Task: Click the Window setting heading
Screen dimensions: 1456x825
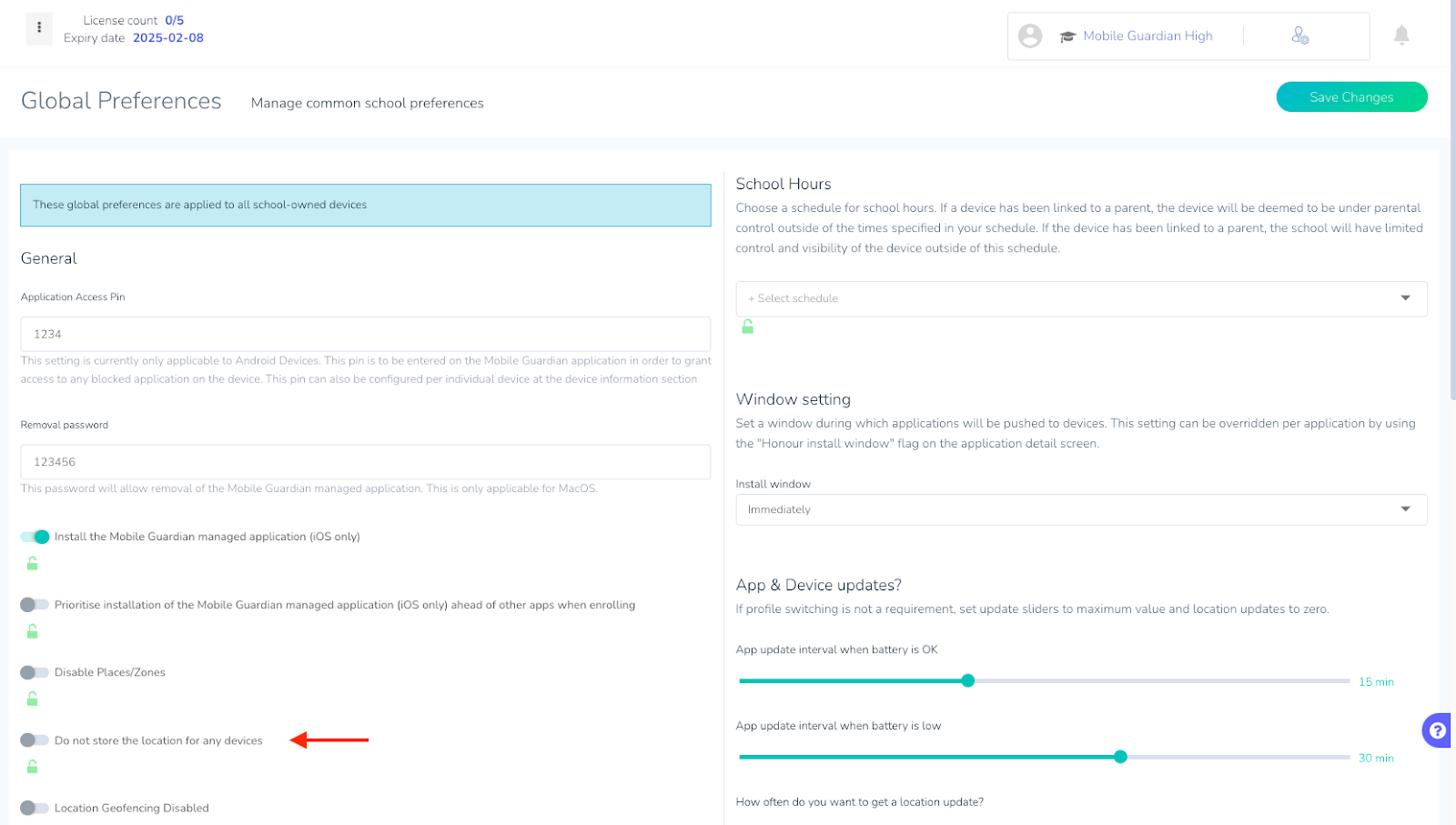Action: [x=794, y=399]
